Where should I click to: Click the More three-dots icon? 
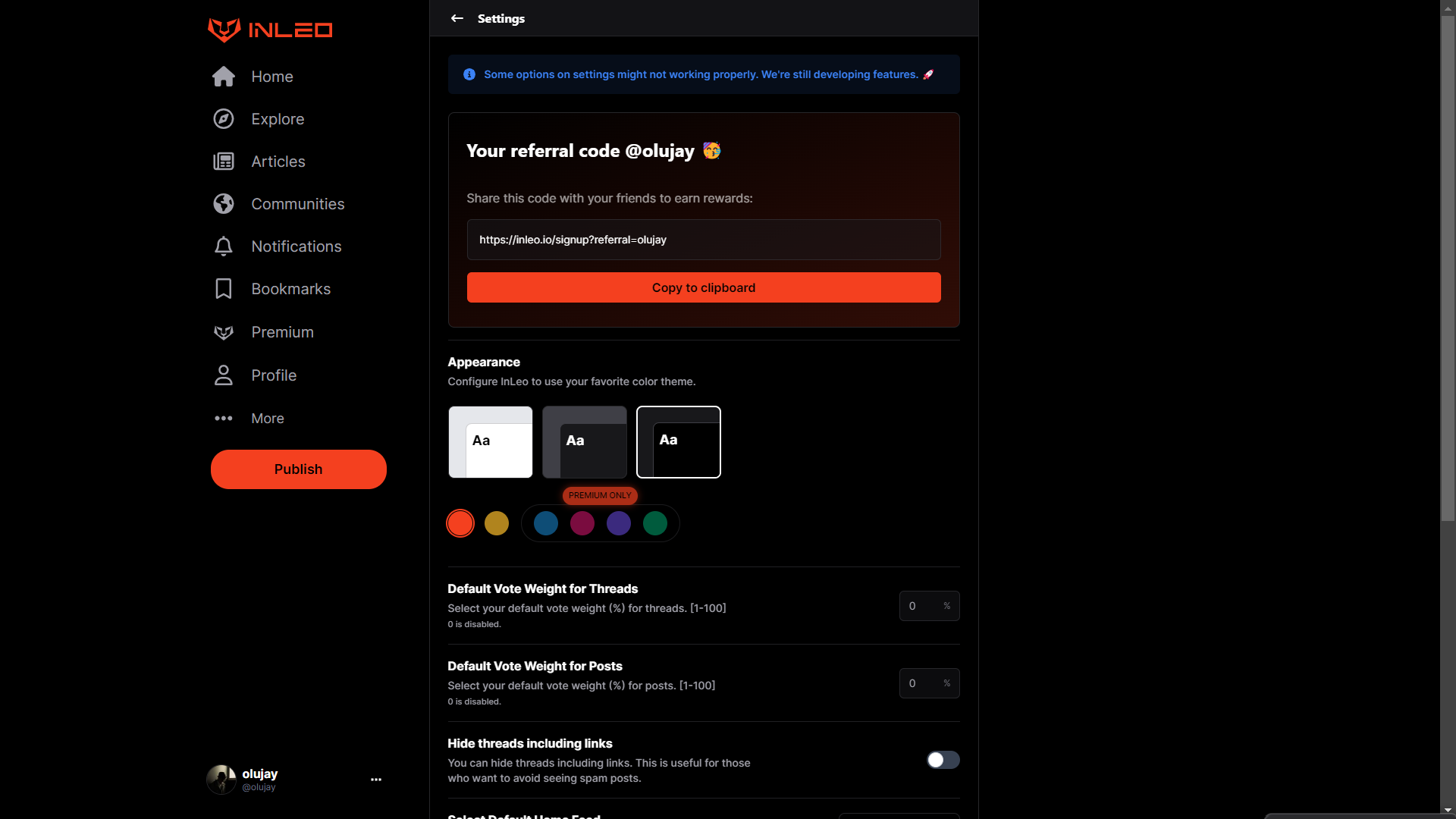point(224,419)
